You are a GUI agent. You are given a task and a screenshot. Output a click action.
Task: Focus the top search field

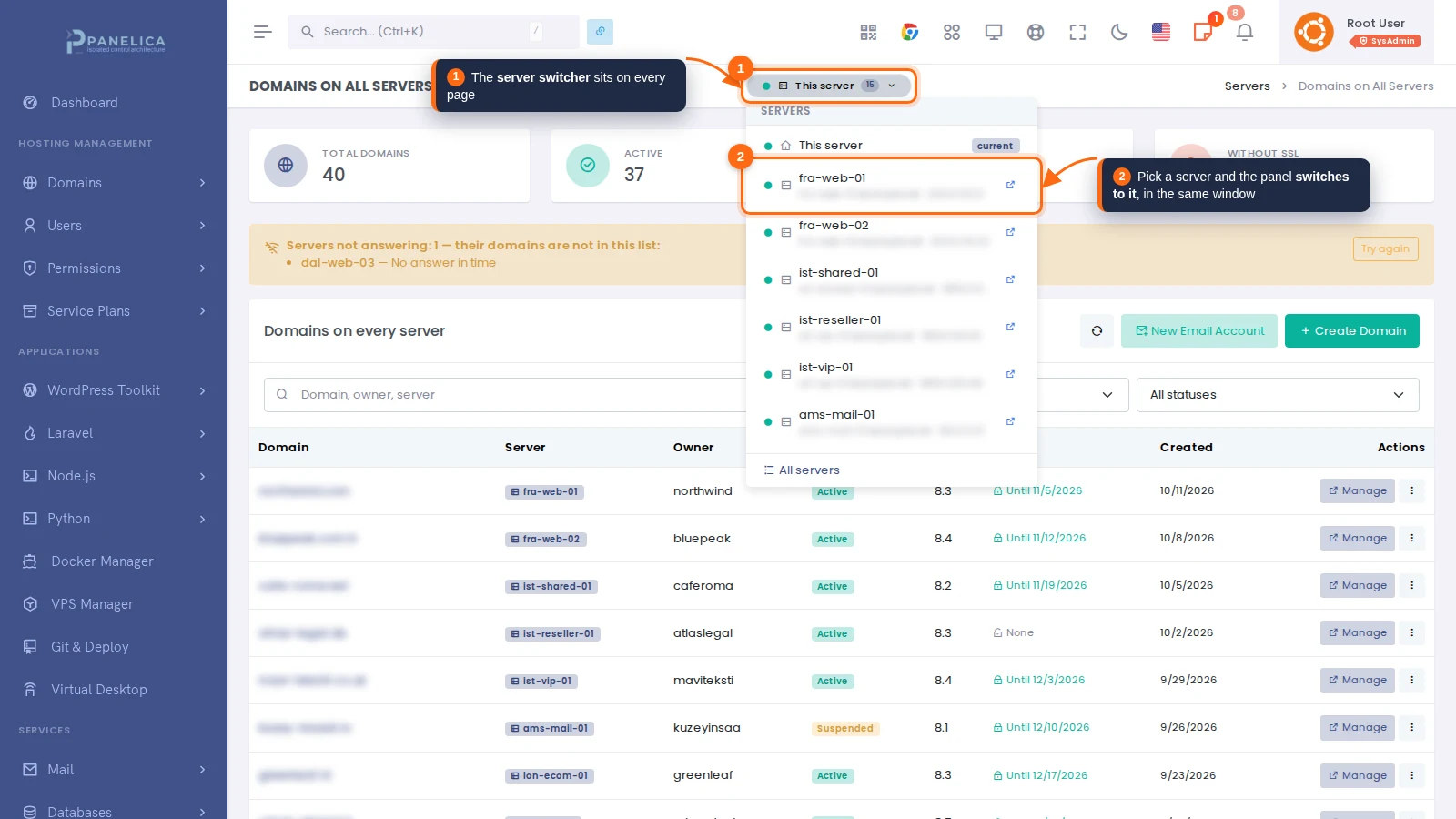(x=433, y=31)
